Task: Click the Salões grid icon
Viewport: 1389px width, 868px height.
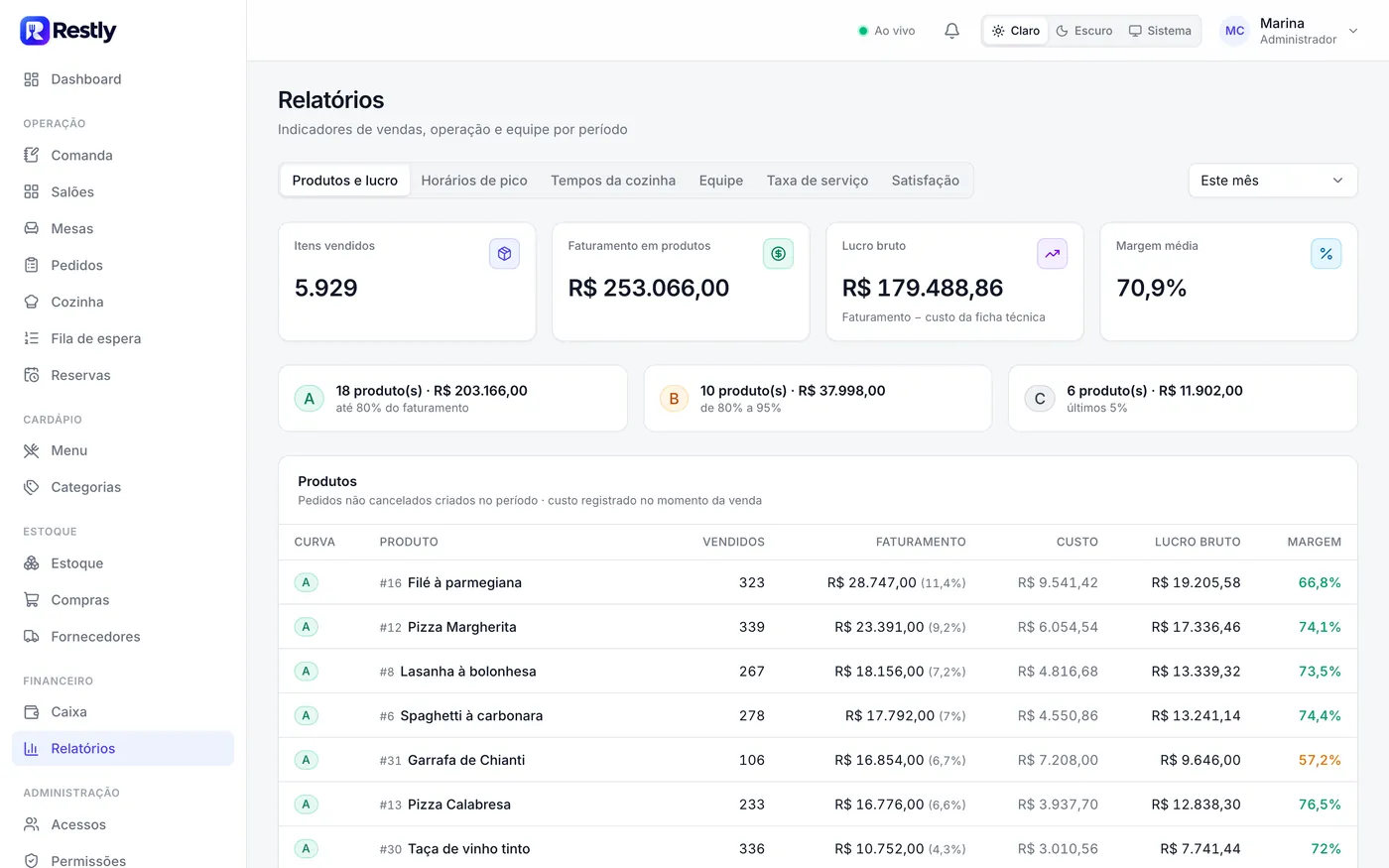Action: [x=32, y=192]
